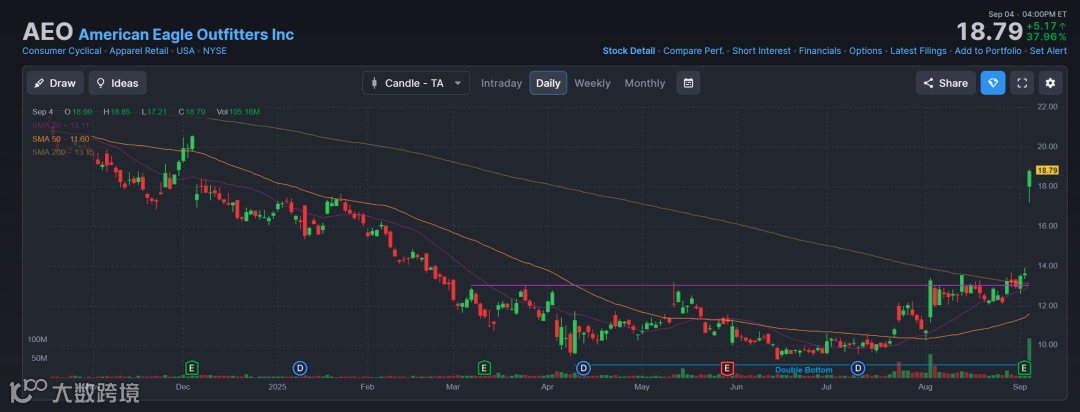Switch to Intraday timeframe

click(501, 83)
